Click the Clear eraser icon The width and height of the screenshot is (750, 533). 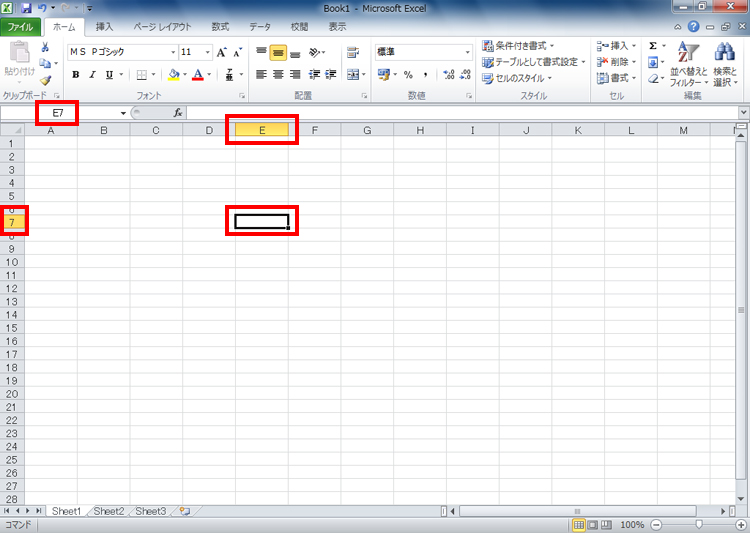click(x=653, y=78)
